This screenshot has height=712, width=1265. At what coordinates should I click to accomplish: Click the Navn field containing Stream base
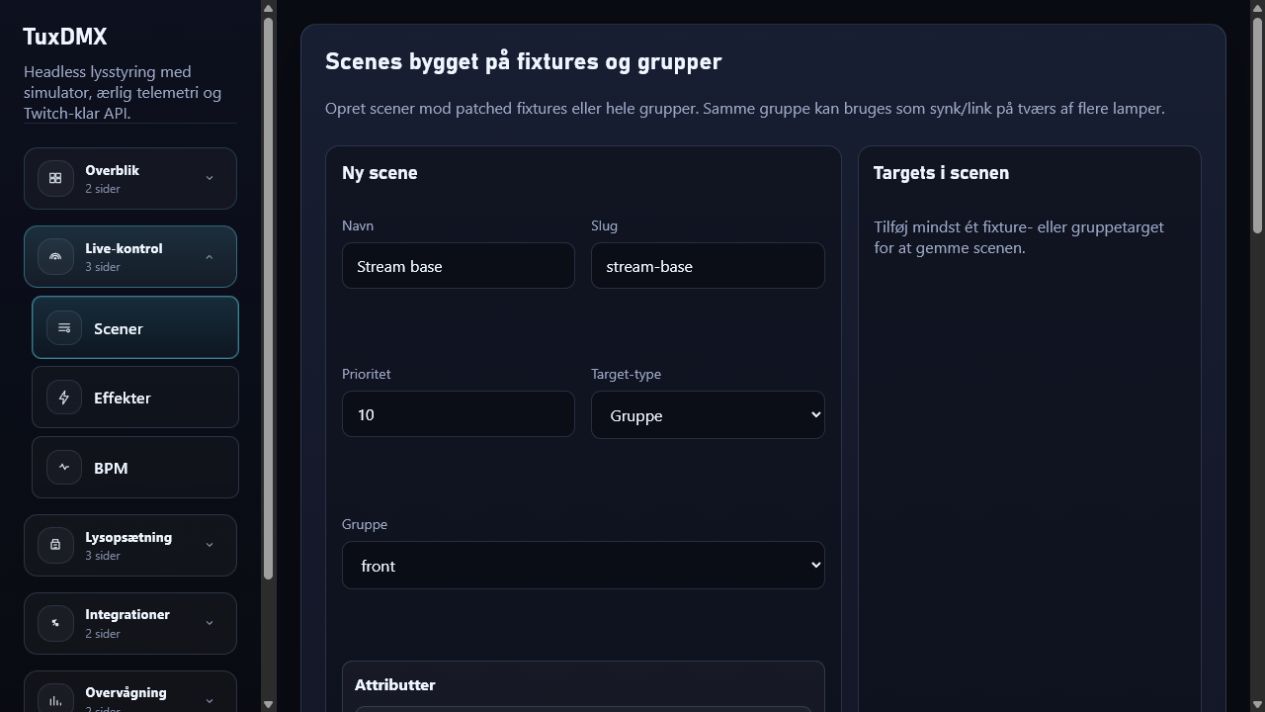pos(458,266)
